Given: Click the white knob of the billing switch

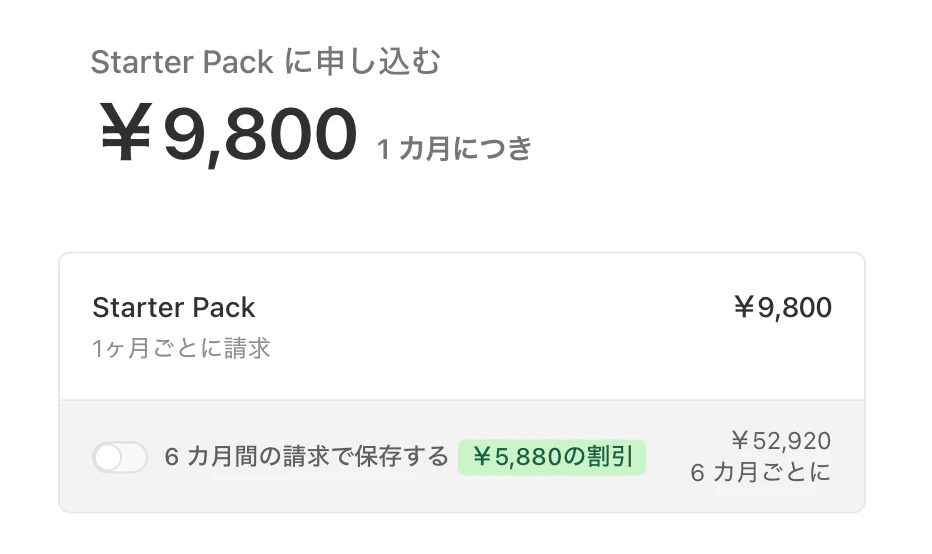Looking at the screenshot, I should pyautogui.click(x=108, y=458).
